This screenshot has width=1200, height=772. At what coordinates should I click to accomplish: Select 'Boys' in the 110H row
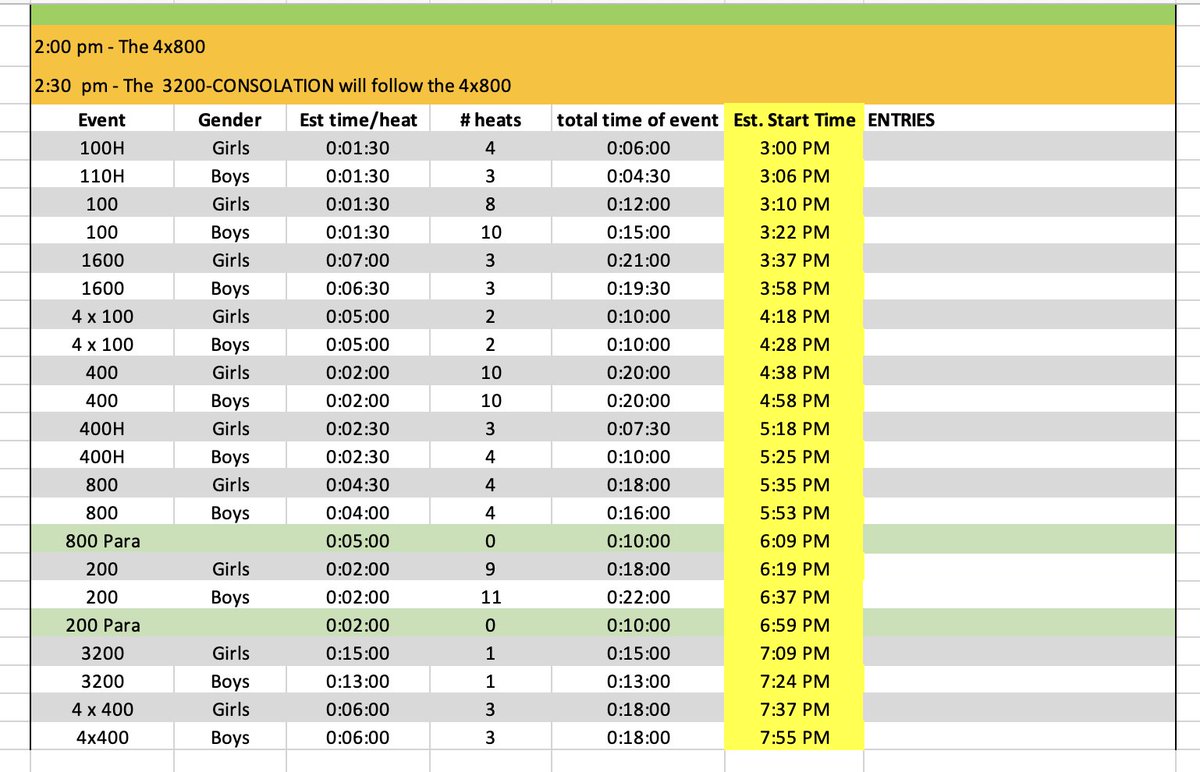[x=229, y=176]
